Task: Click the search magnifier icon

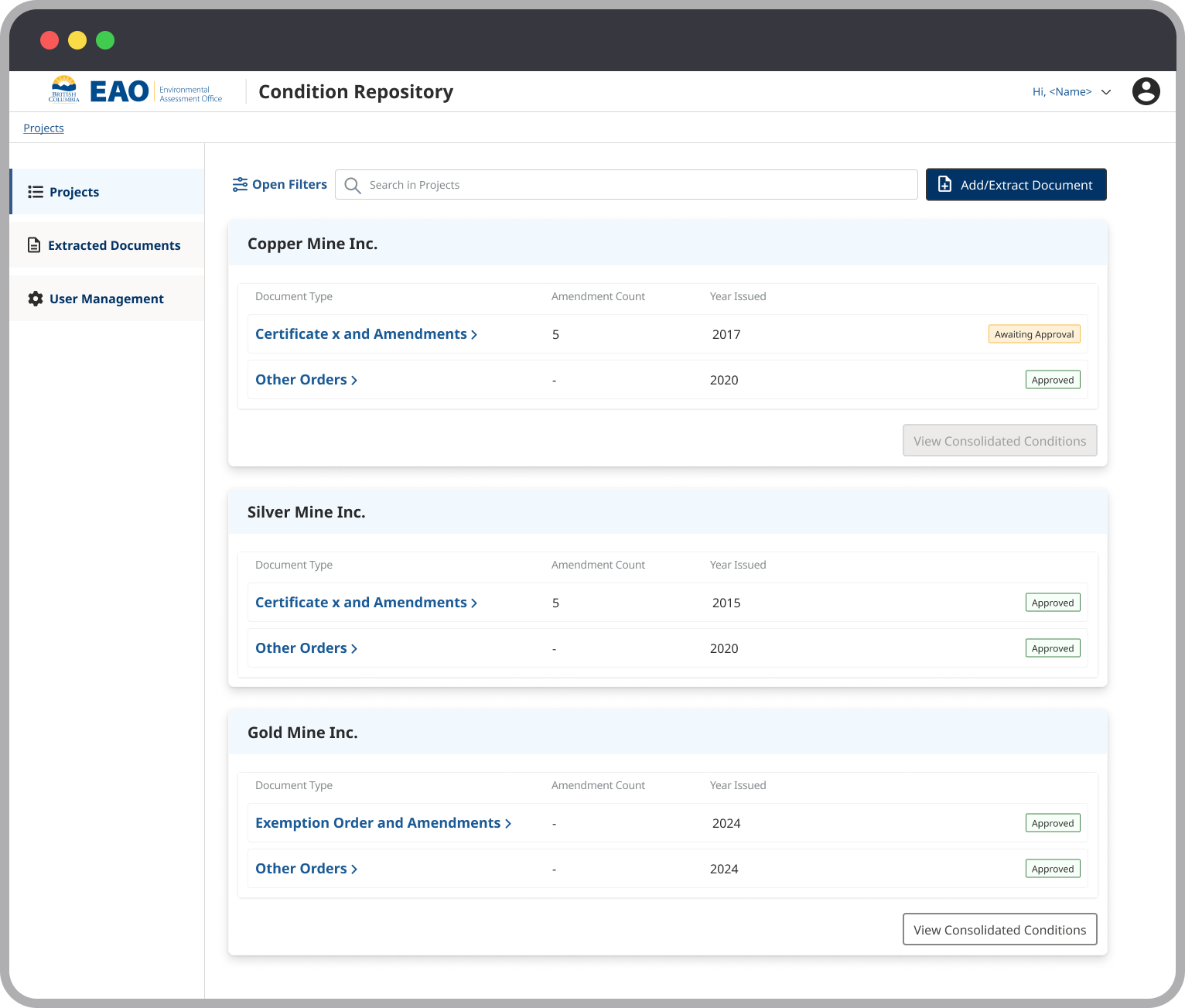Action: coord(353,185)
